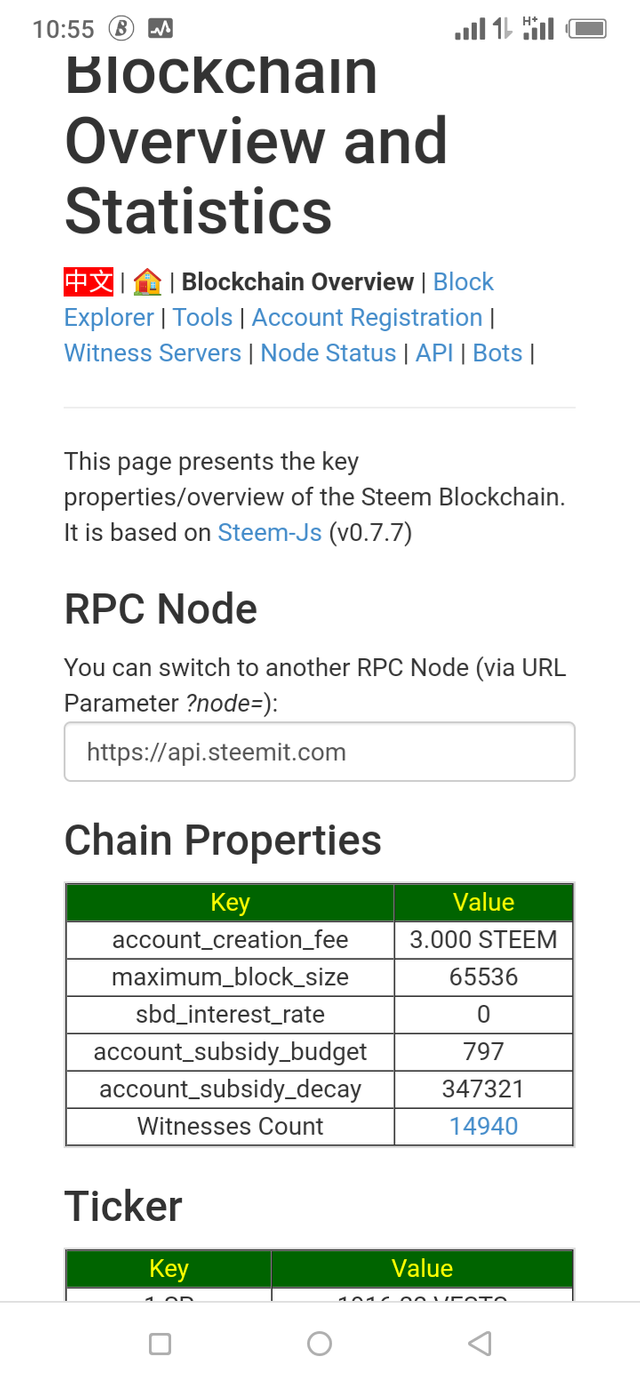Open the Bots link
This screenshot has height=1387, width=640.
click(497, 353)
